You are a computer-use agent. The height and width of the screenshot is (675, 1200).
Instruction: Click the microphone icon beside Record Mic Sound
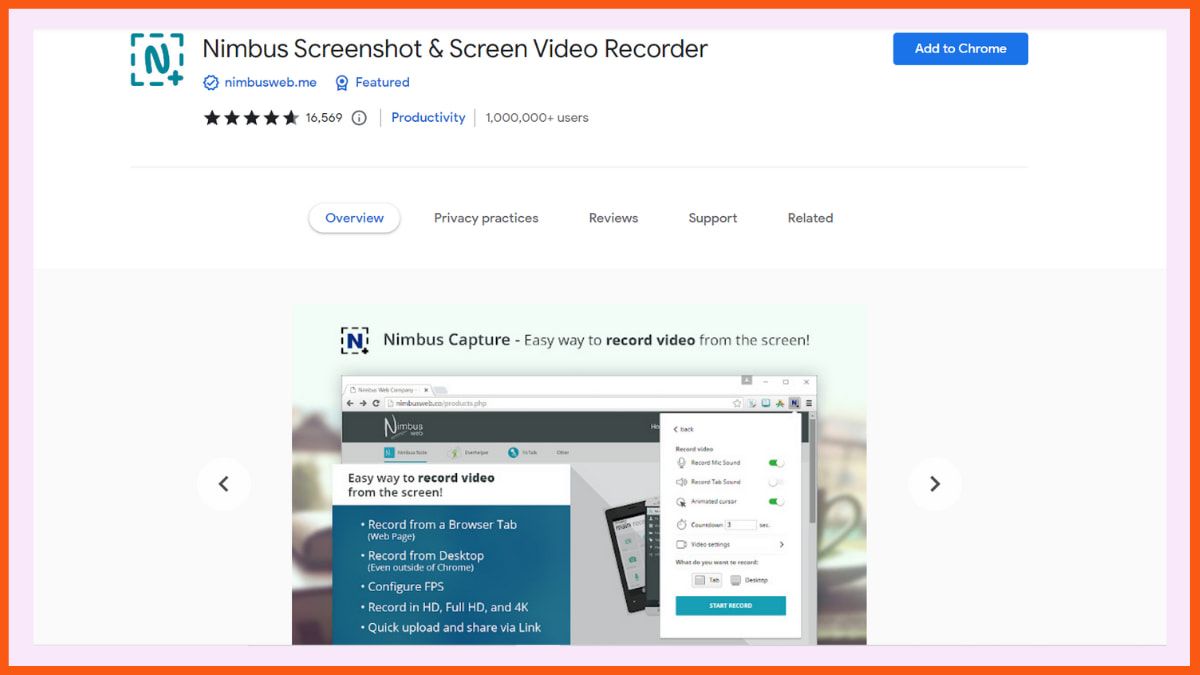[x=682, y=463]
